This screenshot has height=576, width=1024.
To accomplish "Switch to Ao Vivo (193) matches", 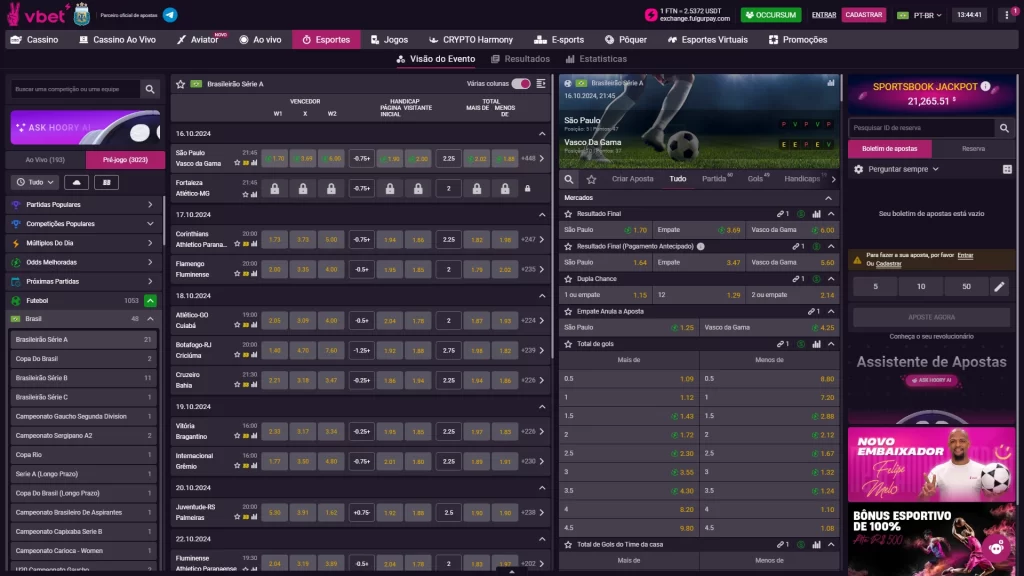I will 45,159.
